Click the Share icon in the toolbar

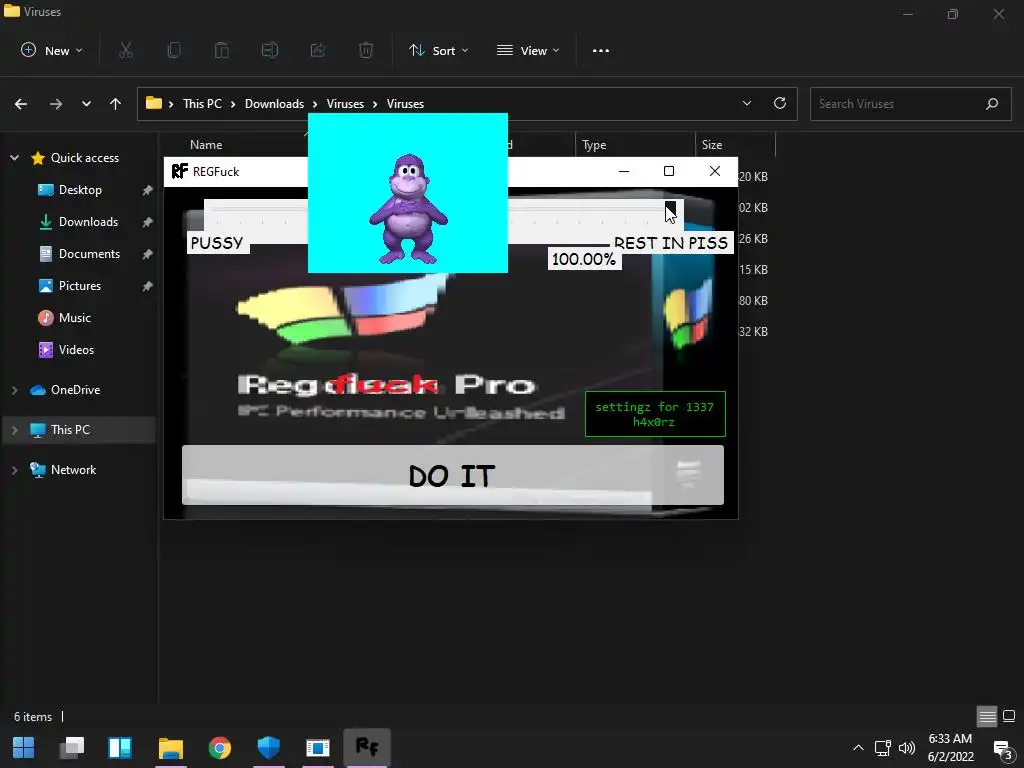[318, 50]
